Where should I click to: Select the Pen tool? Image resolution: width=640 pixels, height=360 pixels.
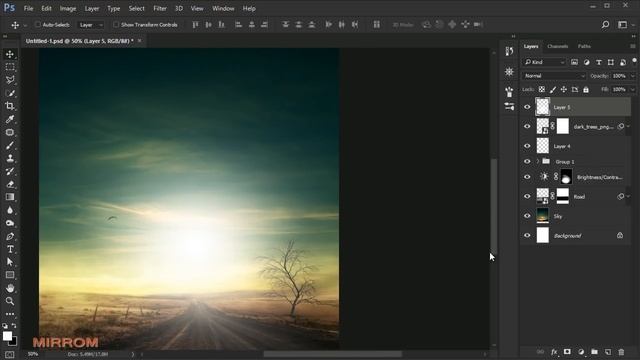10,236
